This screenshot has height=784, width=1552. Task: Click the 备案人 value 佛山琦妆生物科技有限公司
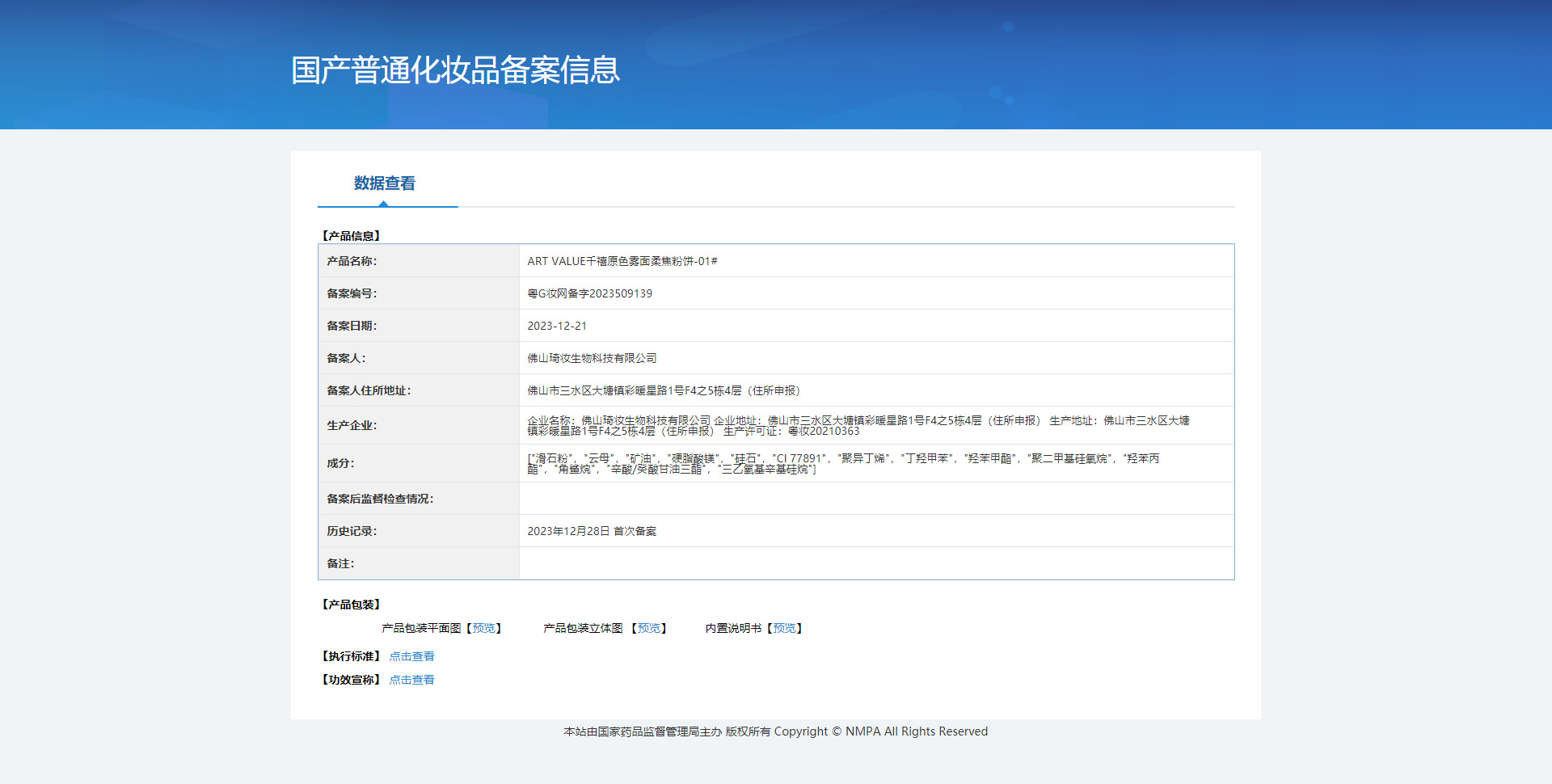coord(592,358)
